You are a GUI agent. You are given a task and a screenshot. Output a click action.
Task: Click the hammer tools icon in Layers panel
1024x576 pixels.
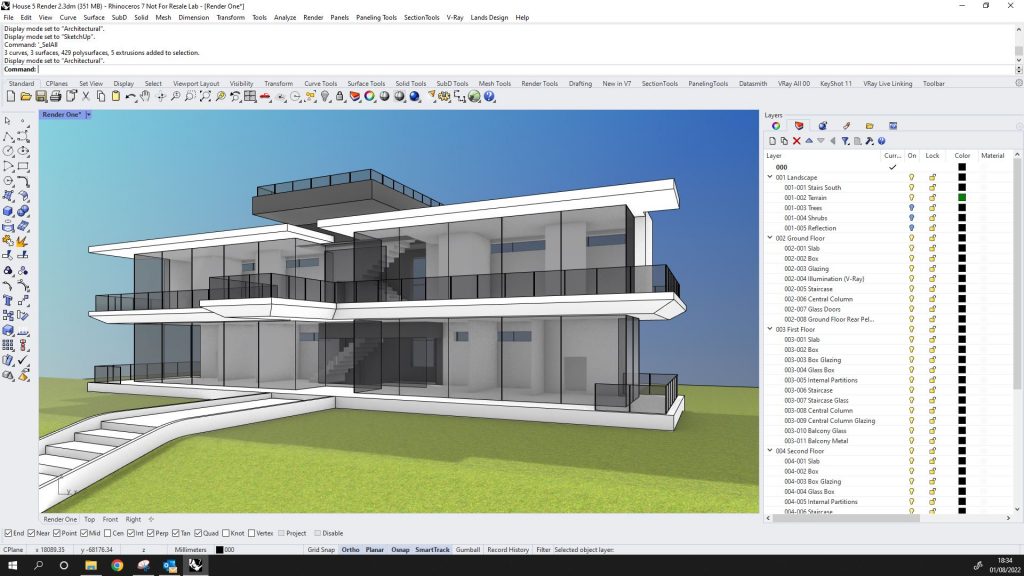pos(869,141)
